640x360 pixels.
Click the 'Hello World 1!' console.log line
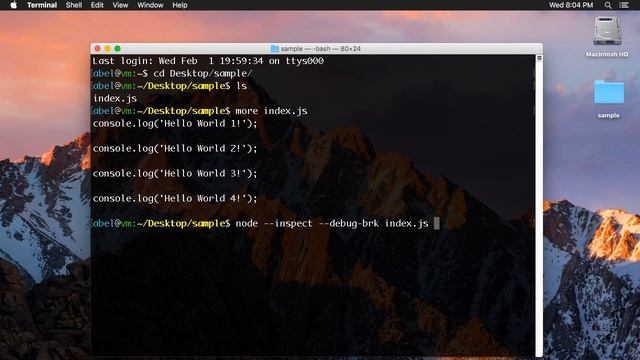tap(175, 123)
